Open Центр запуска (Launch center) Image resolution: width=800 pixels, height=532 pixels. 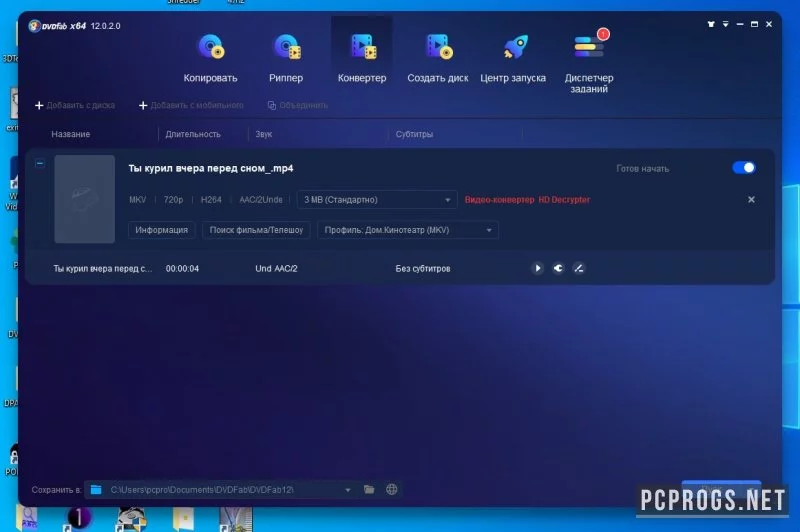(x=513, y=58)
